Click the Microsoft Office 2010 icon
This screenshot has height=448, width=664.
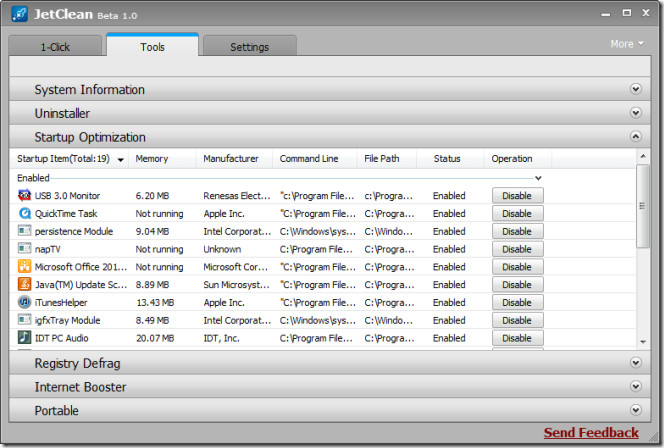(24, 266)
